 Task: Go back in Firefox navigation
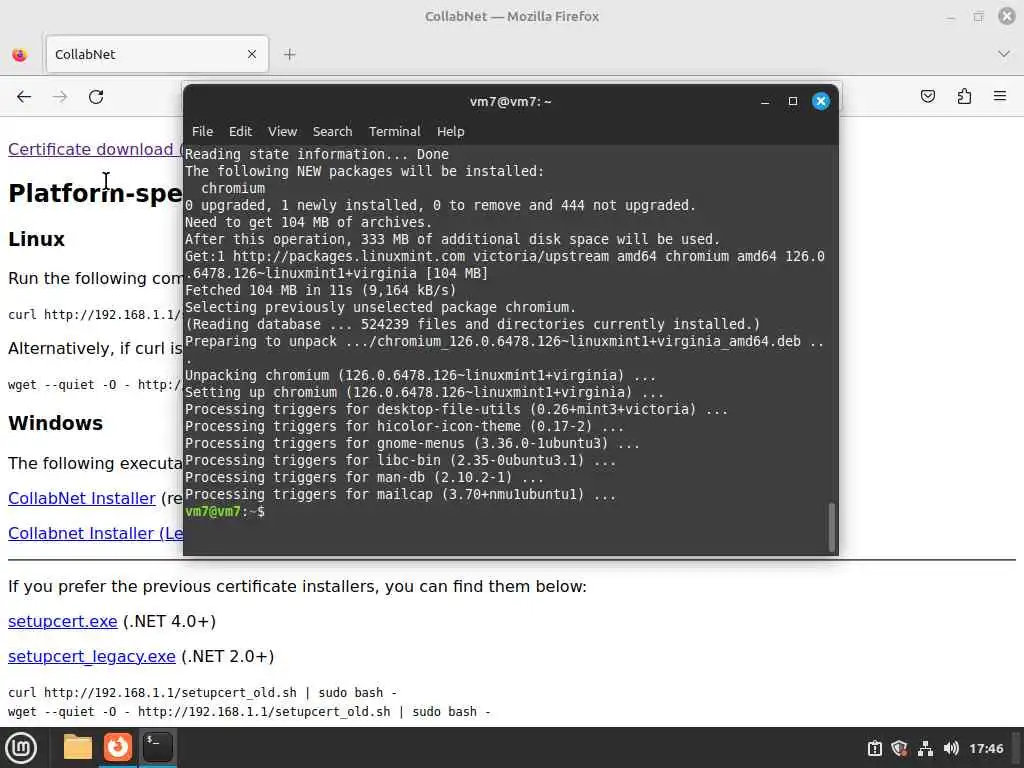(24, 97)
